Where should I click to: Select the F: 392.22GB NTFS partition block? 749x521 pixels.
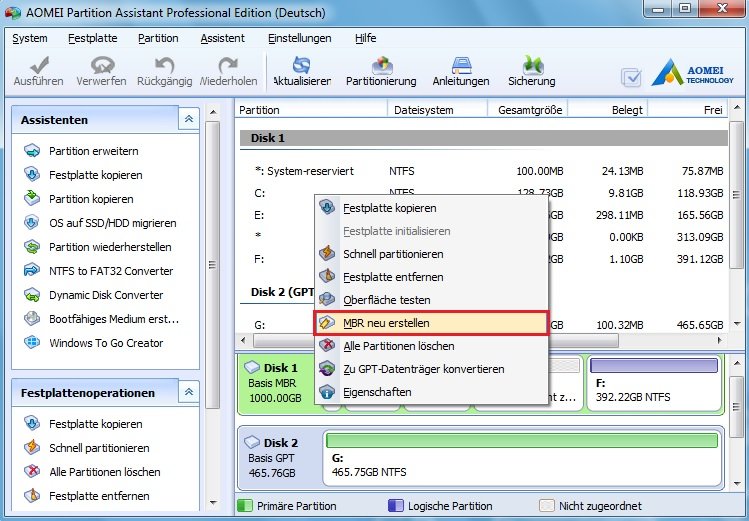coord(654,383)
